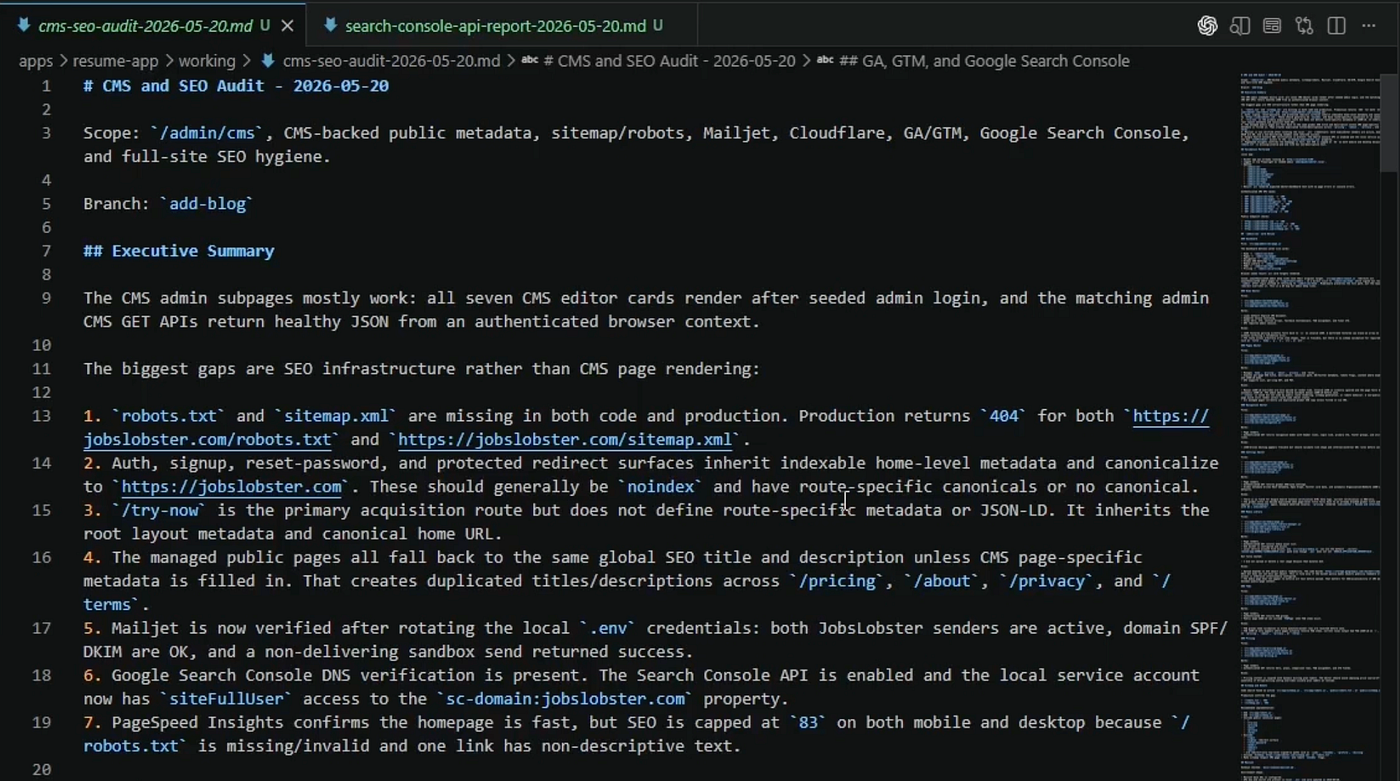Close the cms-seo-audit-2026-05-20.md tab
1400x781 pixels.
pos(287,26)
